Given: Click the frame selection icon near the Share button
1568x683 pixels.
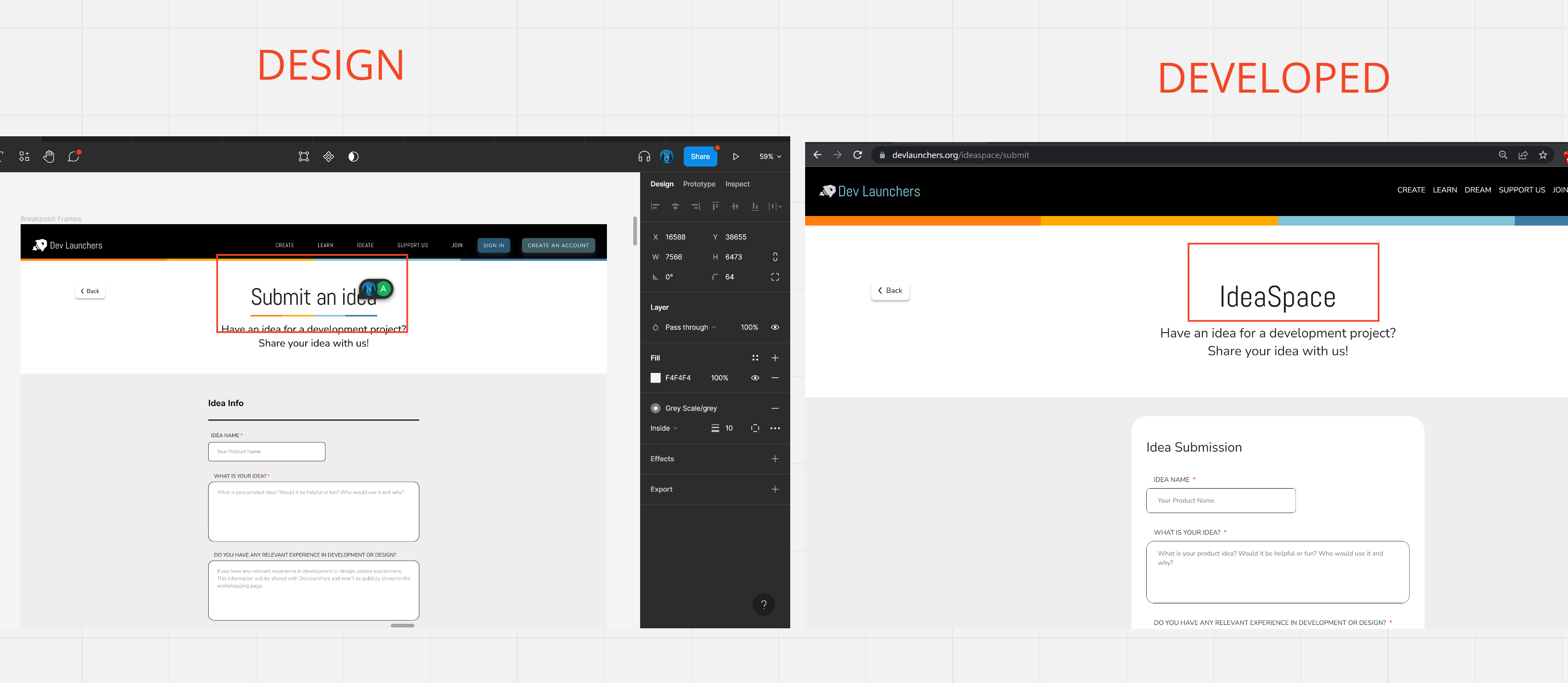Looking at the screenshot, I should tap(304, 156).
